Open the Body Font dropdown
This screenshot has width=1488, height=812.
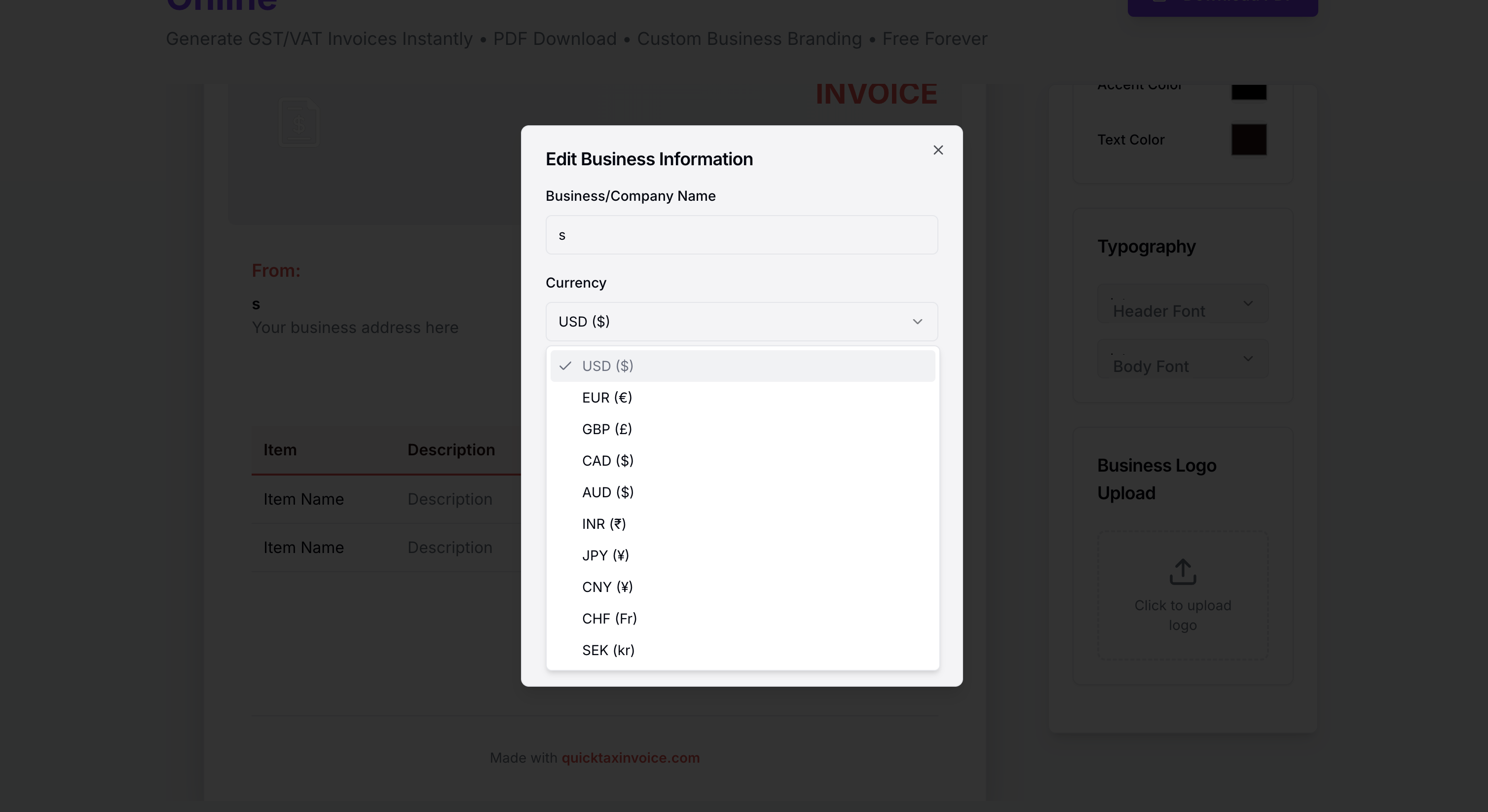(x=1183, y=359)
